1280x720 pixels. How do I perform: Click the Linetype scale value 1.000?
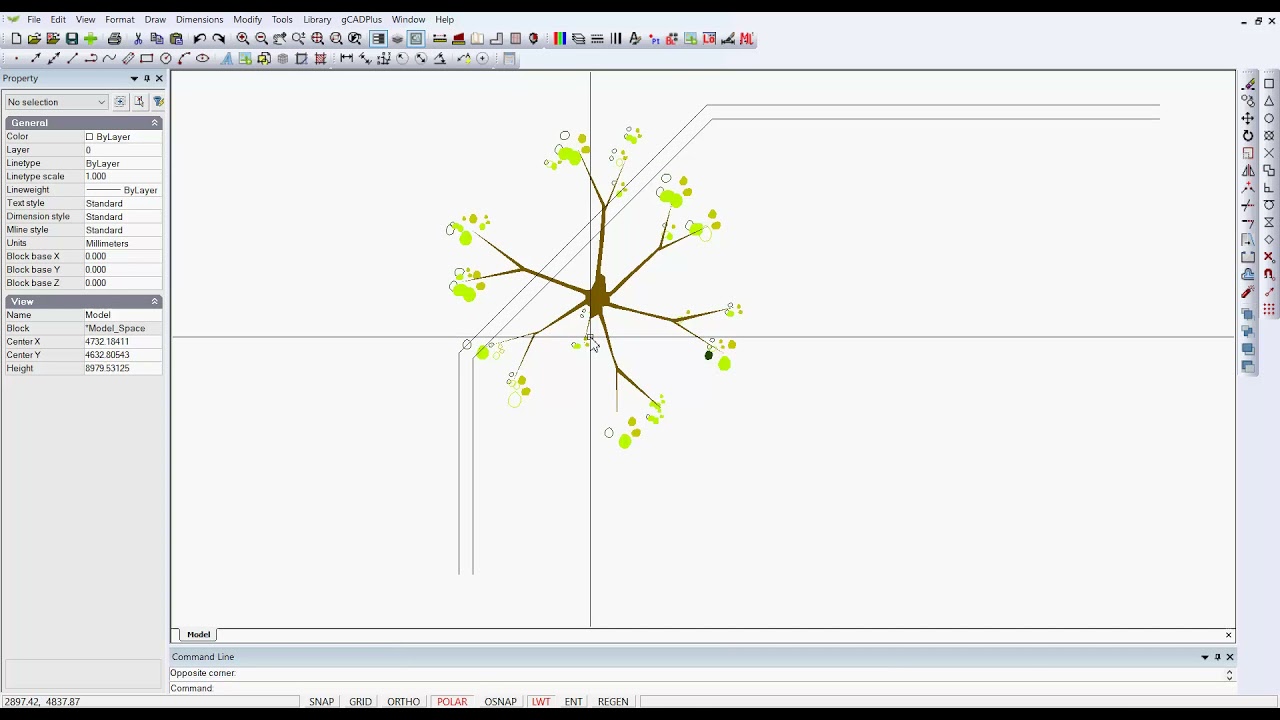pos(123,177)
